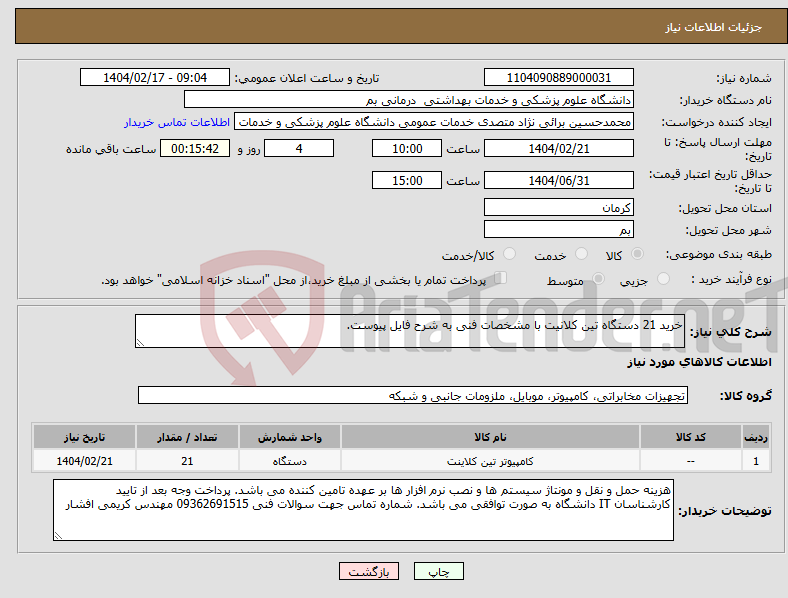The height and width of the screenshot is (598, 788).
Task: Select the متوسط purchase type radio
Action: [599, 278]
